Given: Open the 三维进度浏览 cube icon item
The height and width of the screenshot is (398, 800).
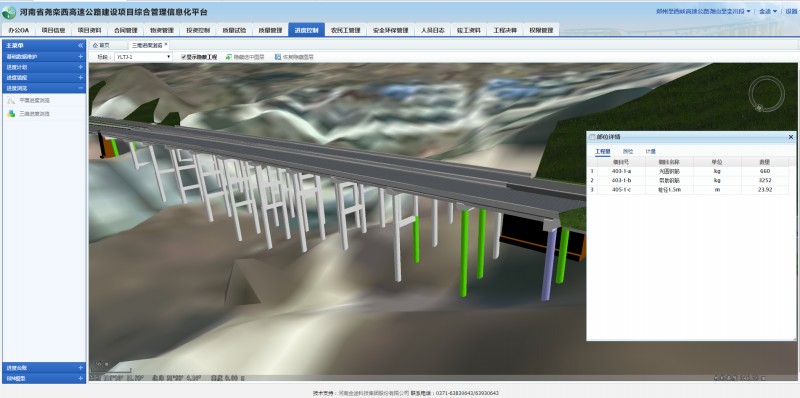Looking at the screenshot, I should point(11,114).
